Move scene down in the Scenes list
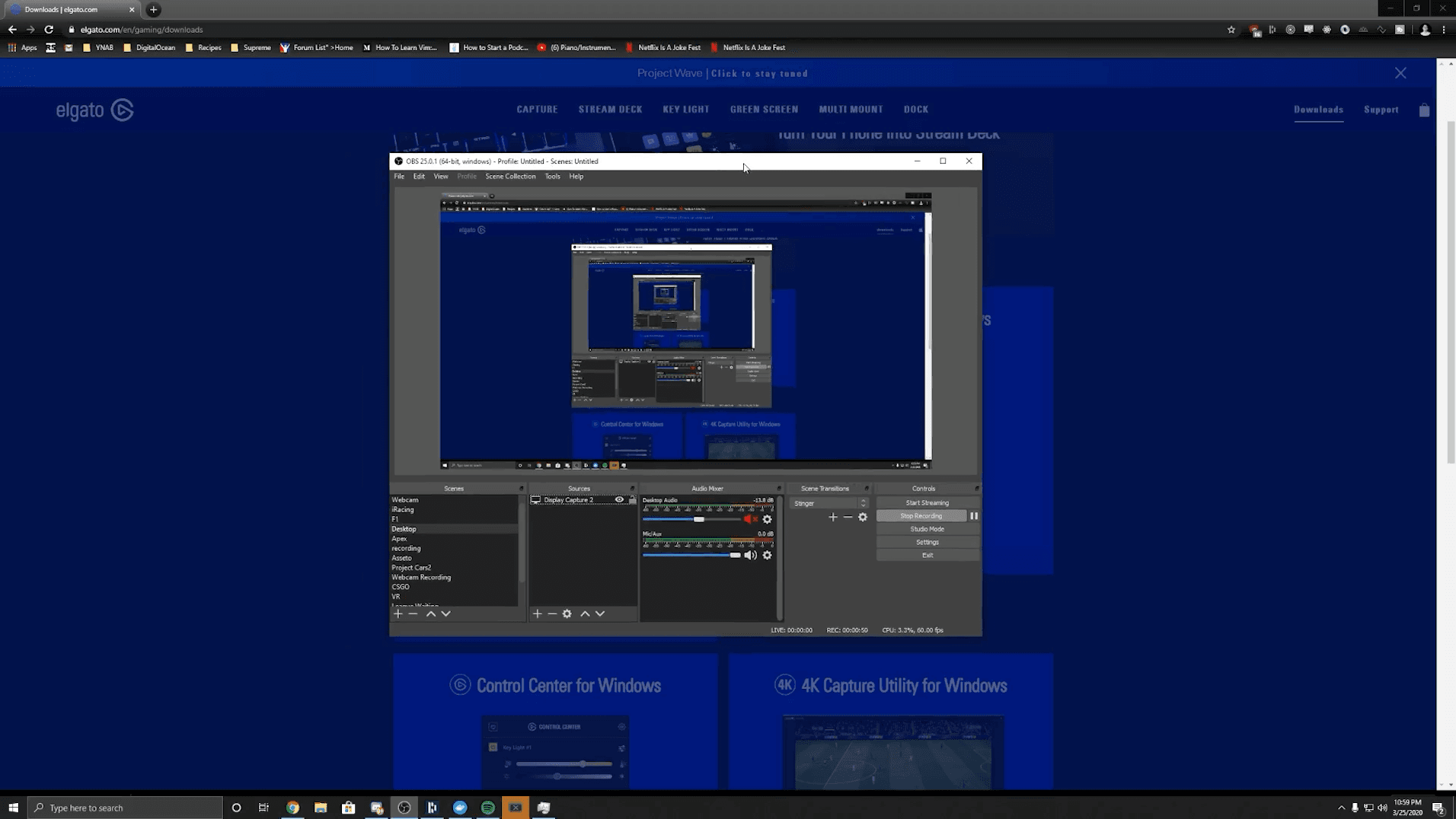Screen dimensions: 1456x819 click(x=446, y=613)
